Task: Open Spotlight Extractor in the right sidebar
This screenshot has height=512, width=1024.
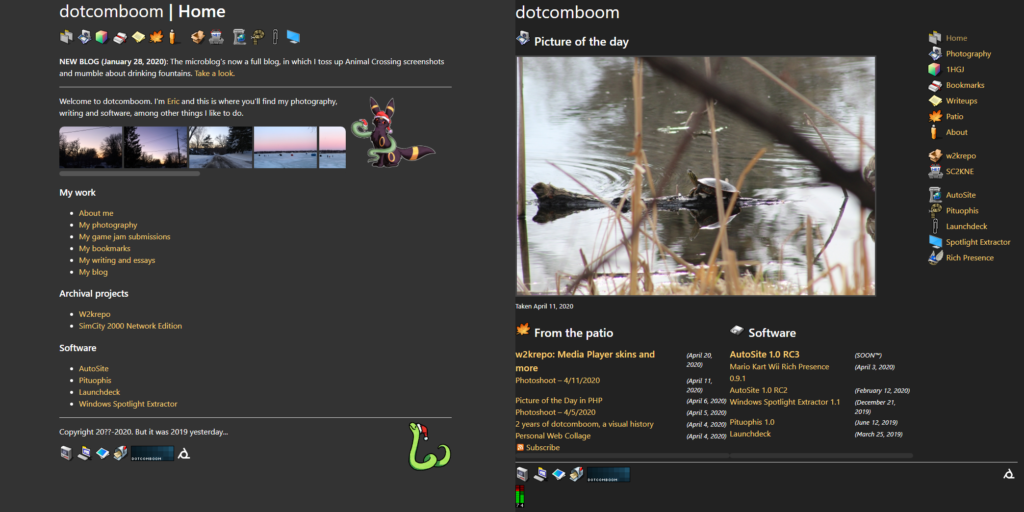Action: coord(977,242)
